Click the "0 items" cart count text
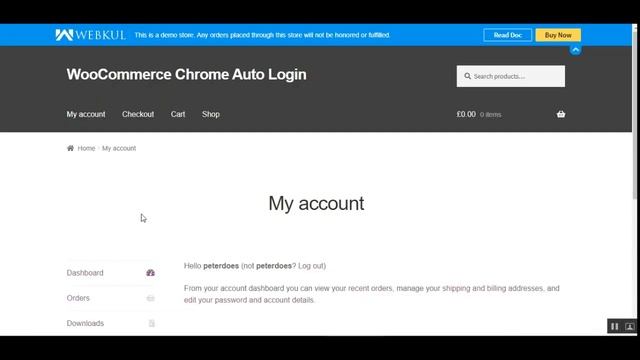The height and width of the screenshot is (360, 640). point(491,115)
